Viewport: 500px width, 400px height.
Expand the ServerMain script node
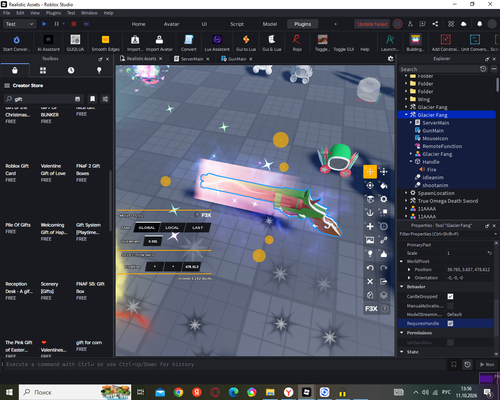tap(411, 123)
